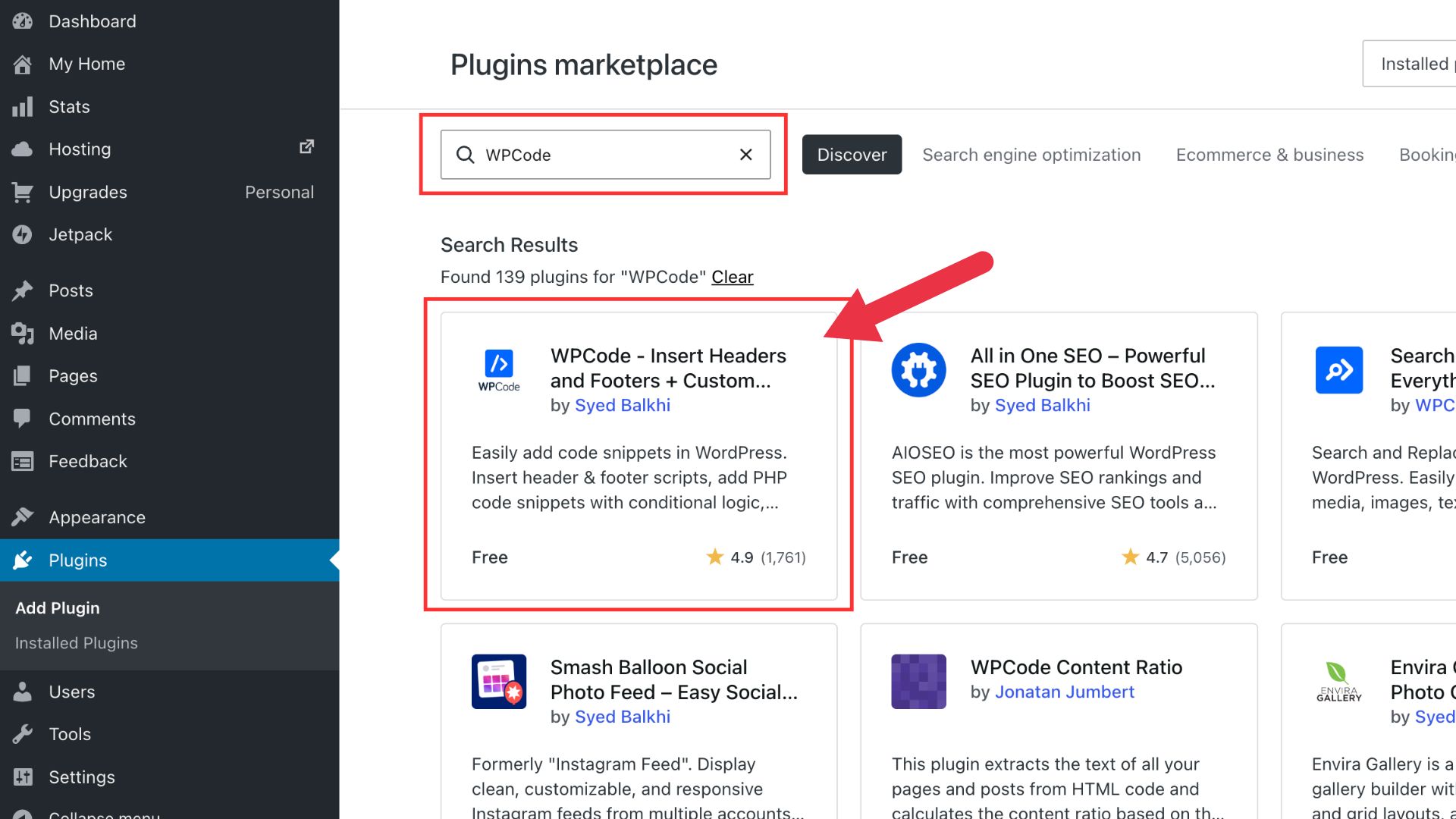
Task: Click the Jetpack bolt icon
Action: coord(23,235)
